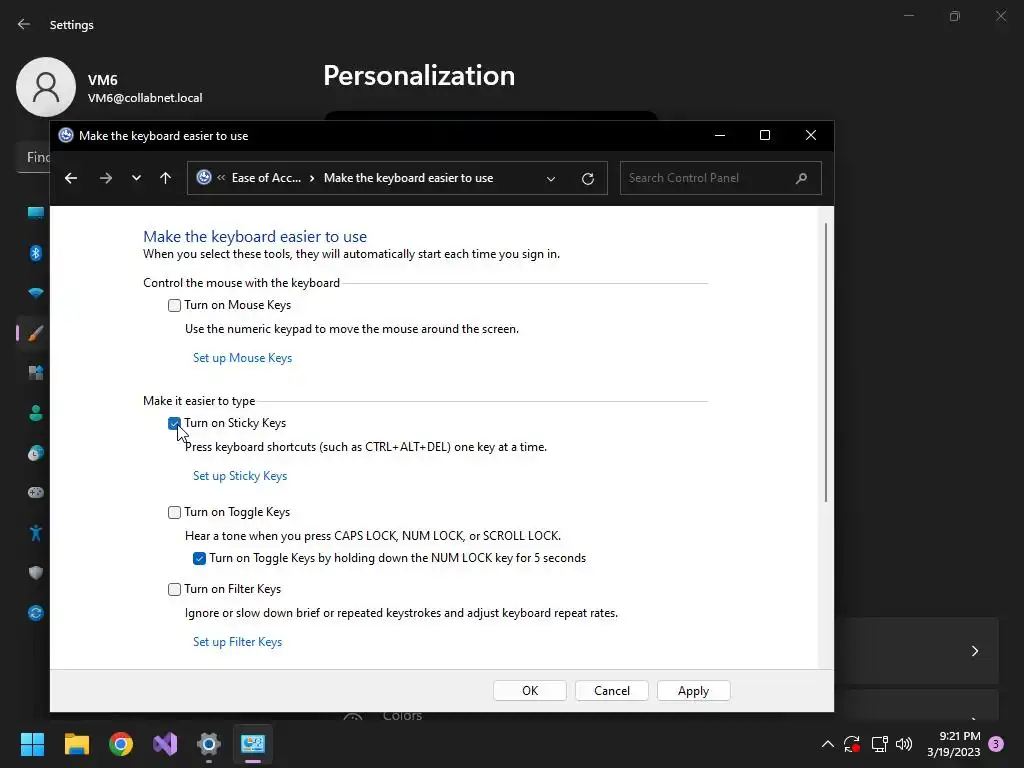Open recent locations dropdown arrow
The height and width of the screenshot is (768, 1024).
tap(136, 178)
